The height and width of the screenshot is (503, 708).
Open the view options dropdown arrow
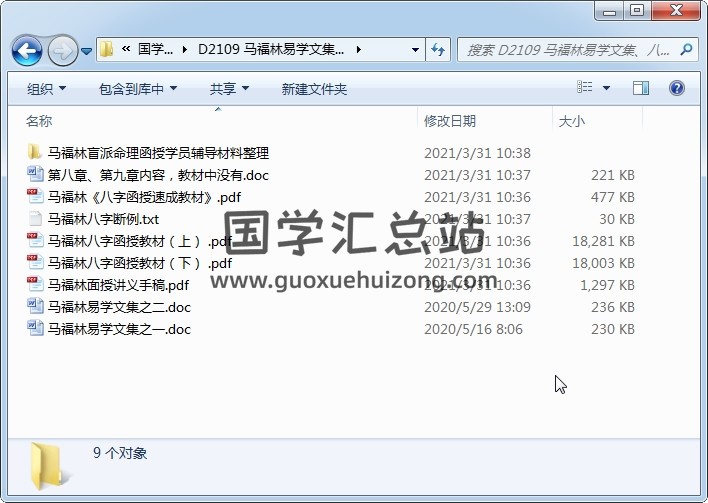606,88
